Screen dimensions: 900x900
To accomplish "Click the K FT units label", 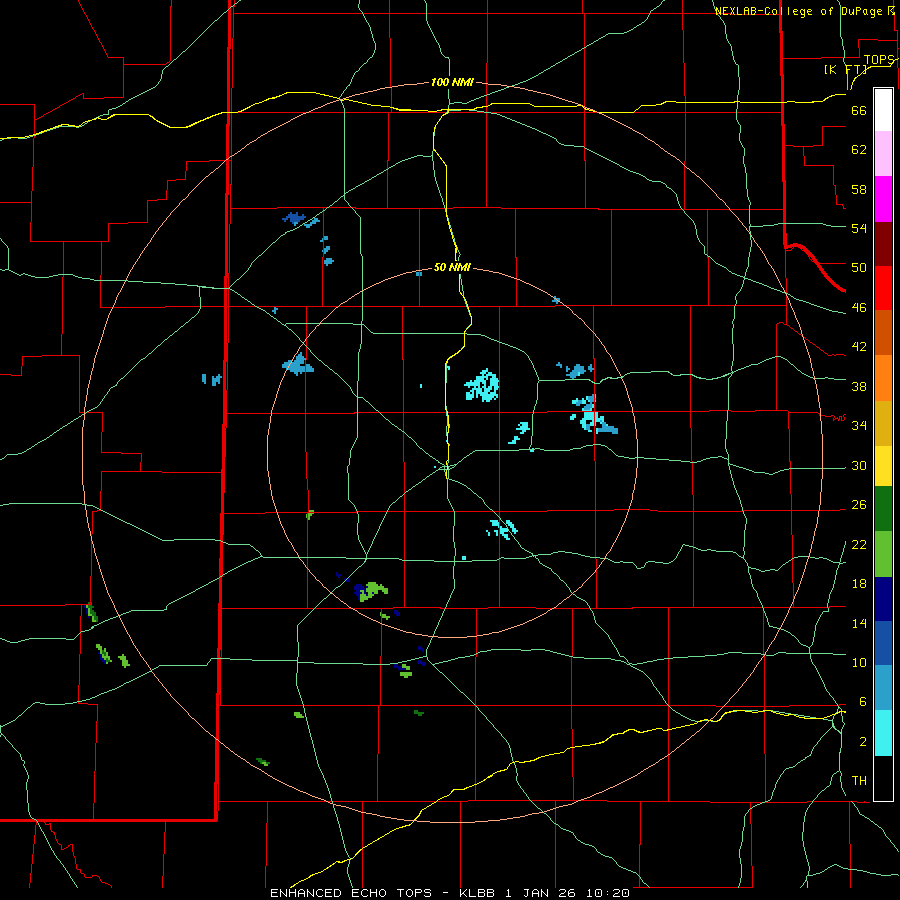I will pyautogui.click(x=846, y=70).
